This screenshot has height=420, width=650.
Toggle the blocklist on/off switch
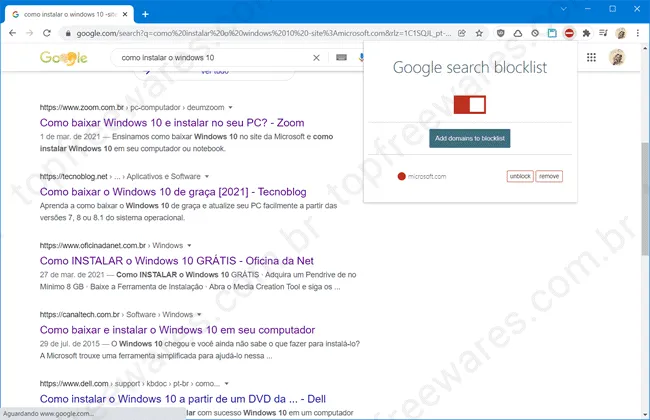pyautogui.click(x=470, y=104)
